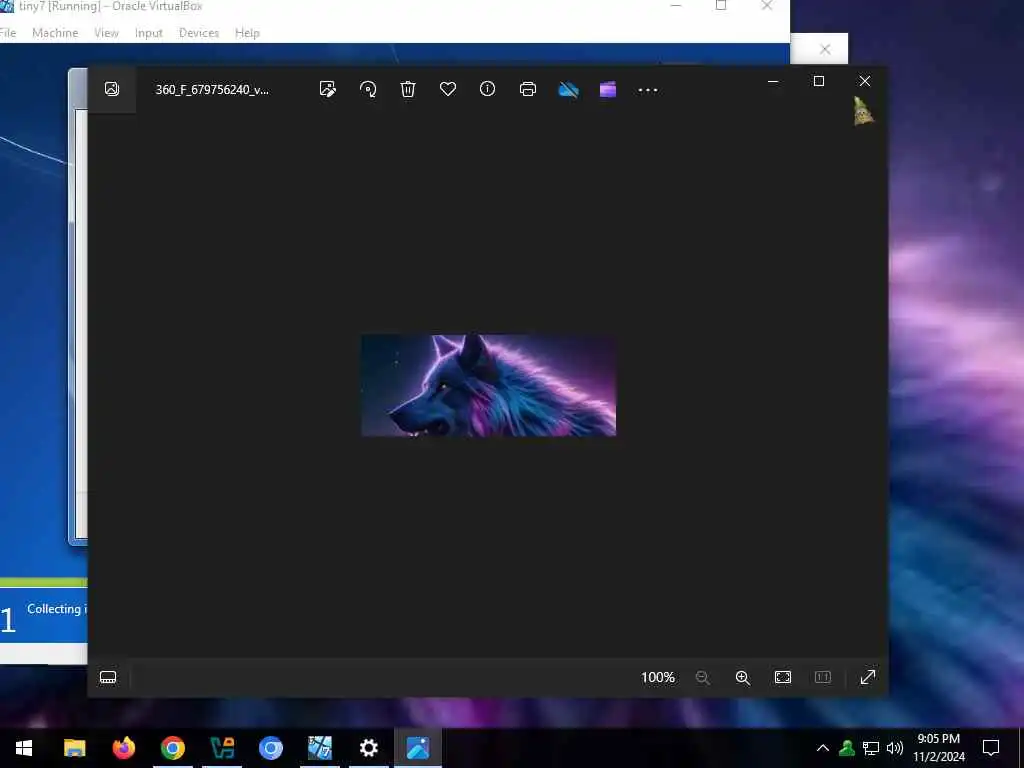Maximize the tiny7 VirtualBox window
The height and width of the screenshot is (768, 1024).
pyautogui.click(x=721, y=6)
